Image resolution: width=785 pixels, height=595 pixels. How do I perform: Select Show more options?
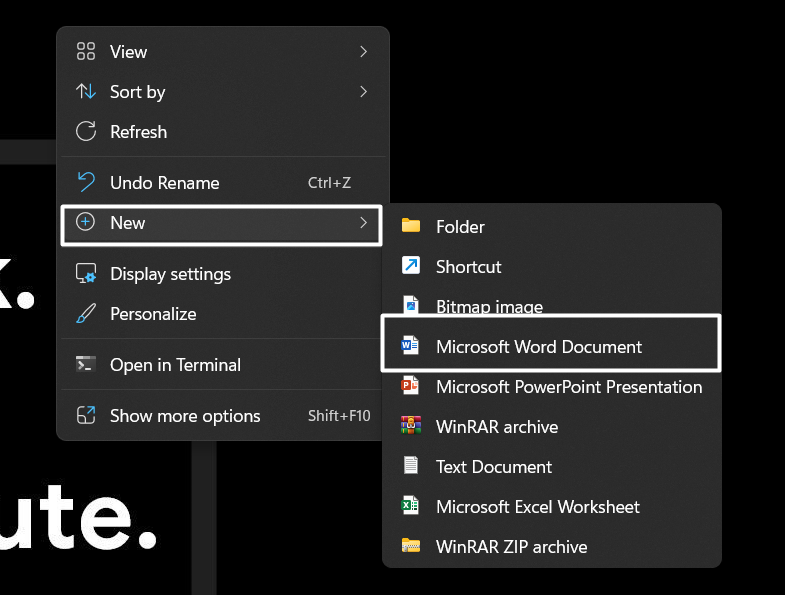(185, 416)
